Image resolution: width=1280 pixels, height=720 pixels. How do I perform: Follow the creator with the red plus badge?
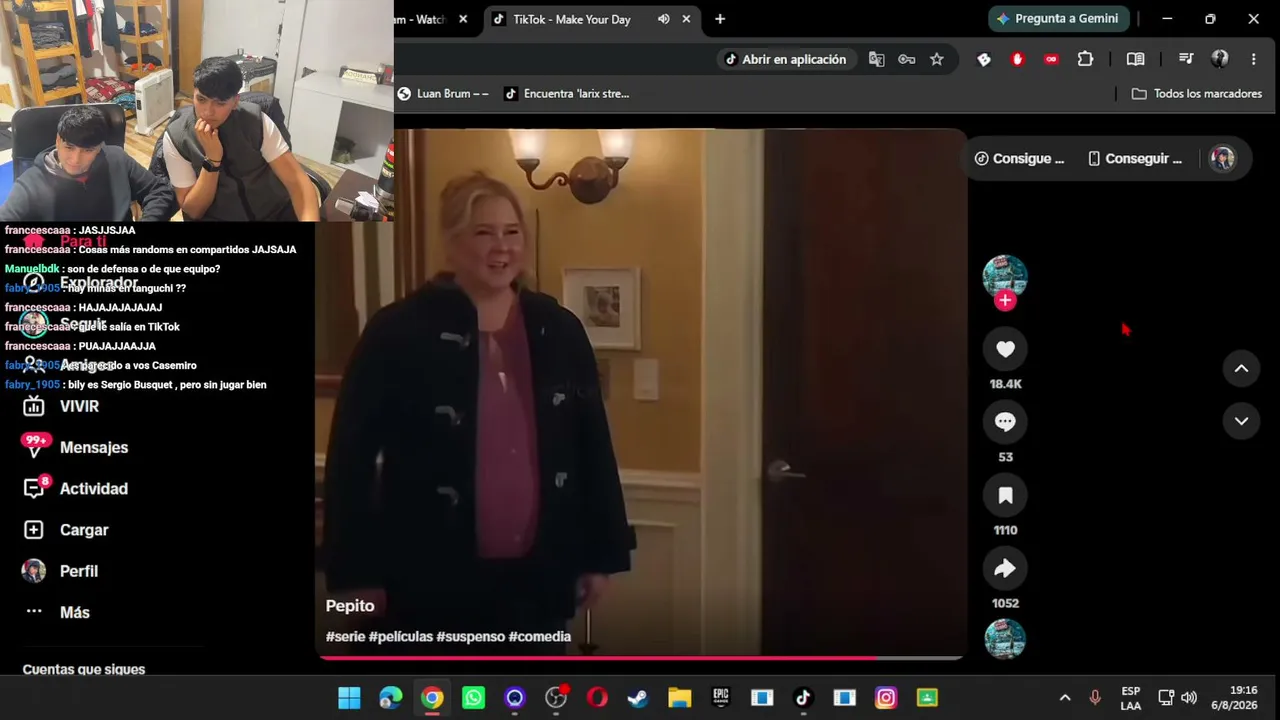point(1005,300)
